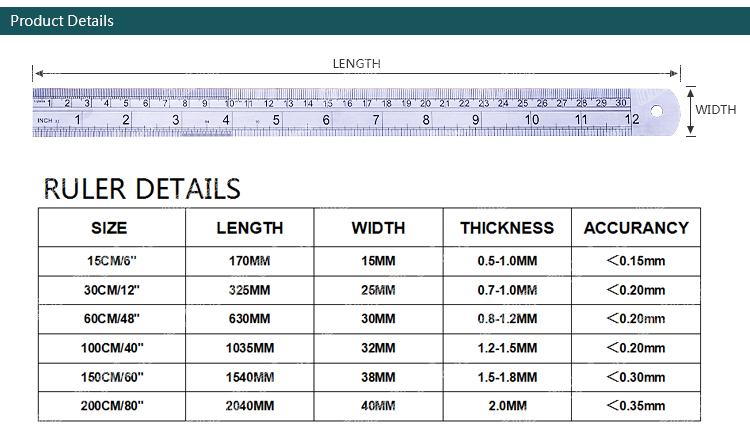Click the 15MM width cell

click(x=378, y=261)
